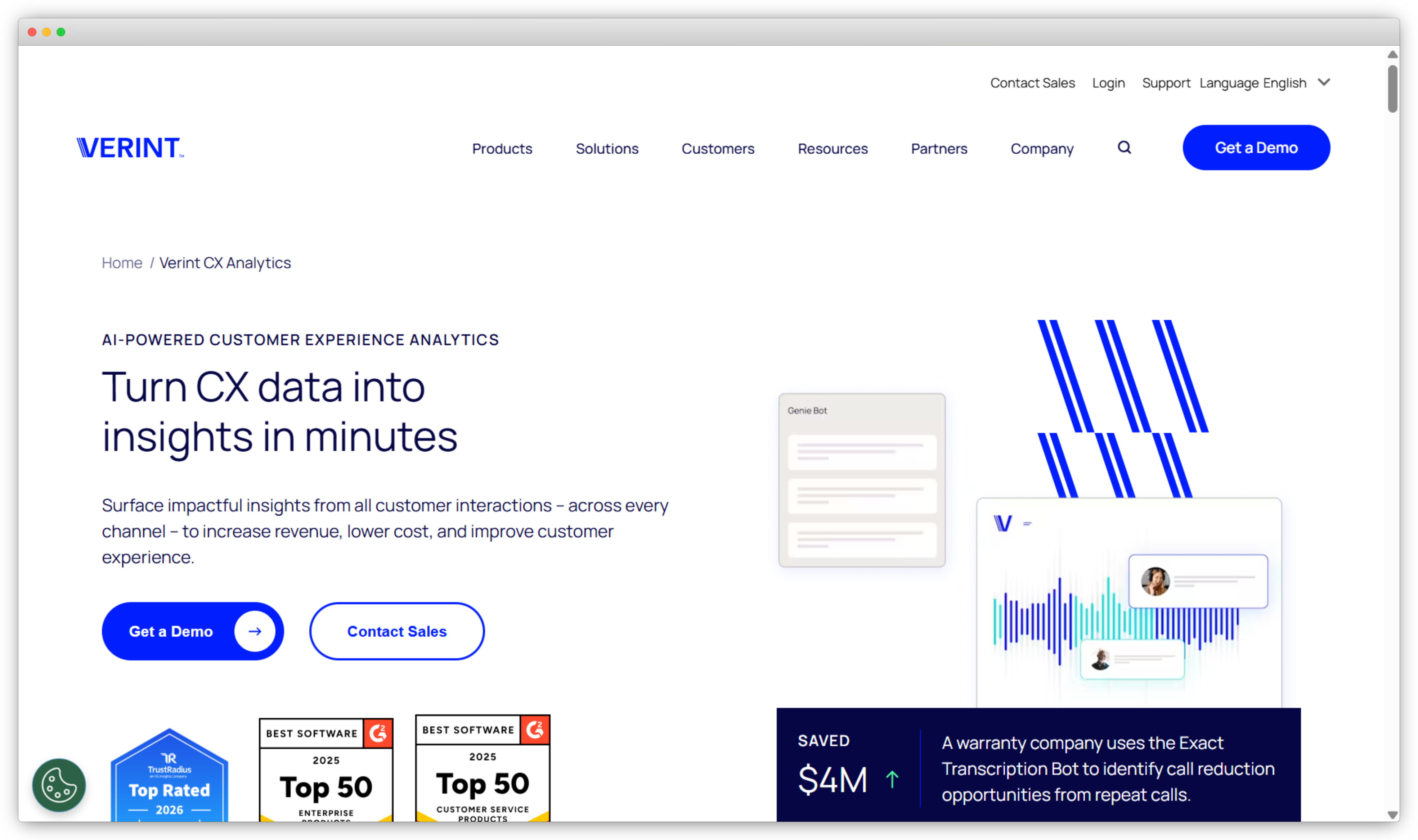Open cookie preferences icon
This screenshot has width=1418, height=840.
(59, 785)
